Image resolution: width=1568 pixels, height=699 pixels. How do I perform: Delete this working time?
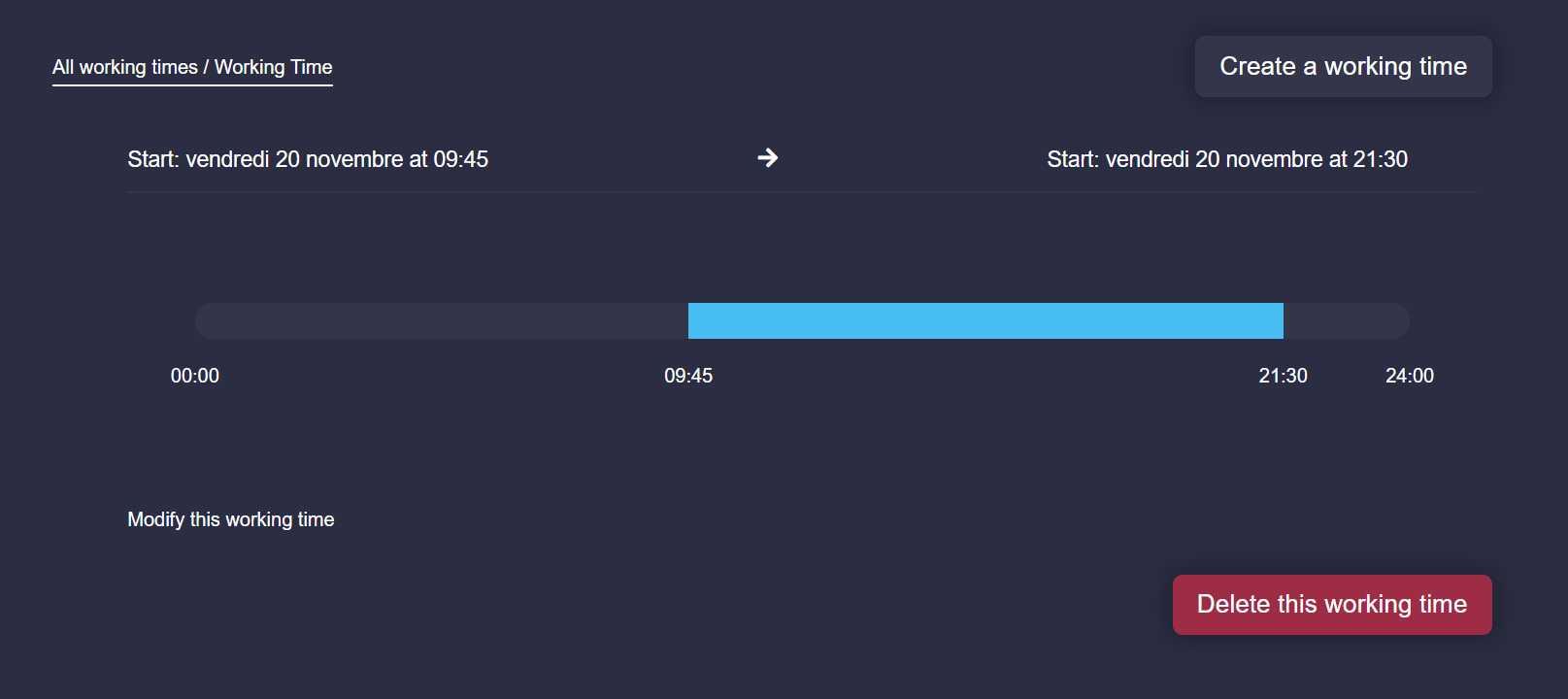pyautogui.click(x=1332, y=604)
